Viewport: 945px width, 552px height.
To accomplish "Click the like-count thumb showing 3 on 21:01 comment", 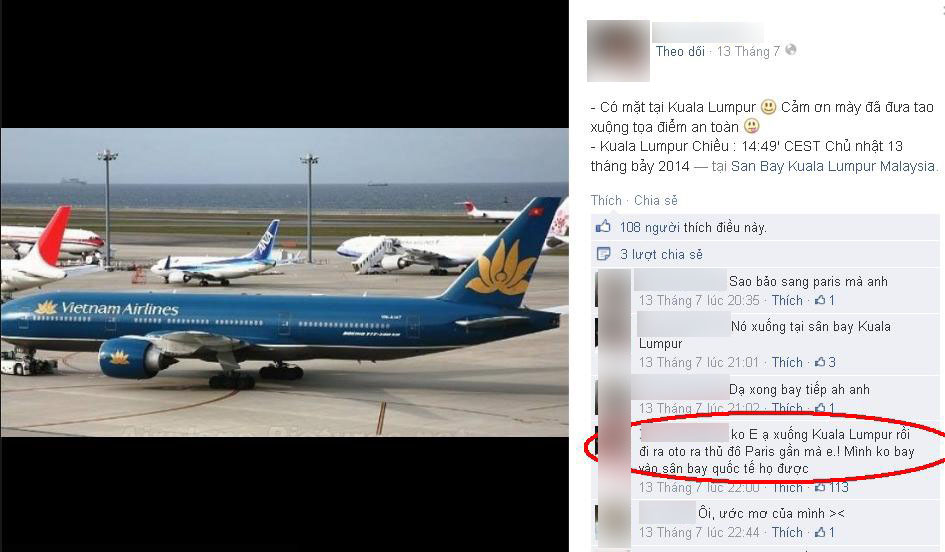I will [x=820, y=362].
